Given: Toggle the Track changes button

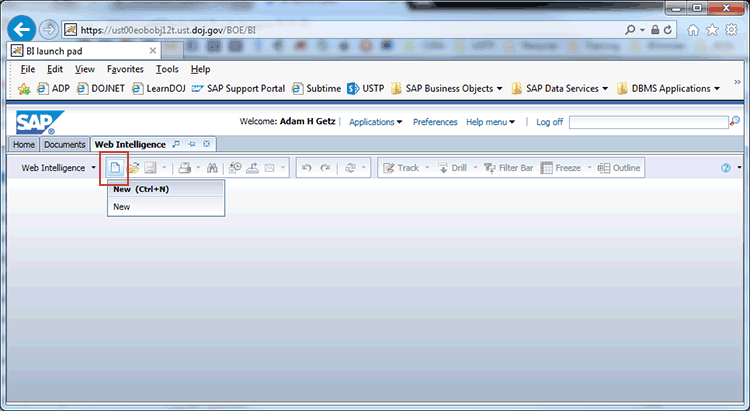Looking at the screenshot, I should pos(401,168).
